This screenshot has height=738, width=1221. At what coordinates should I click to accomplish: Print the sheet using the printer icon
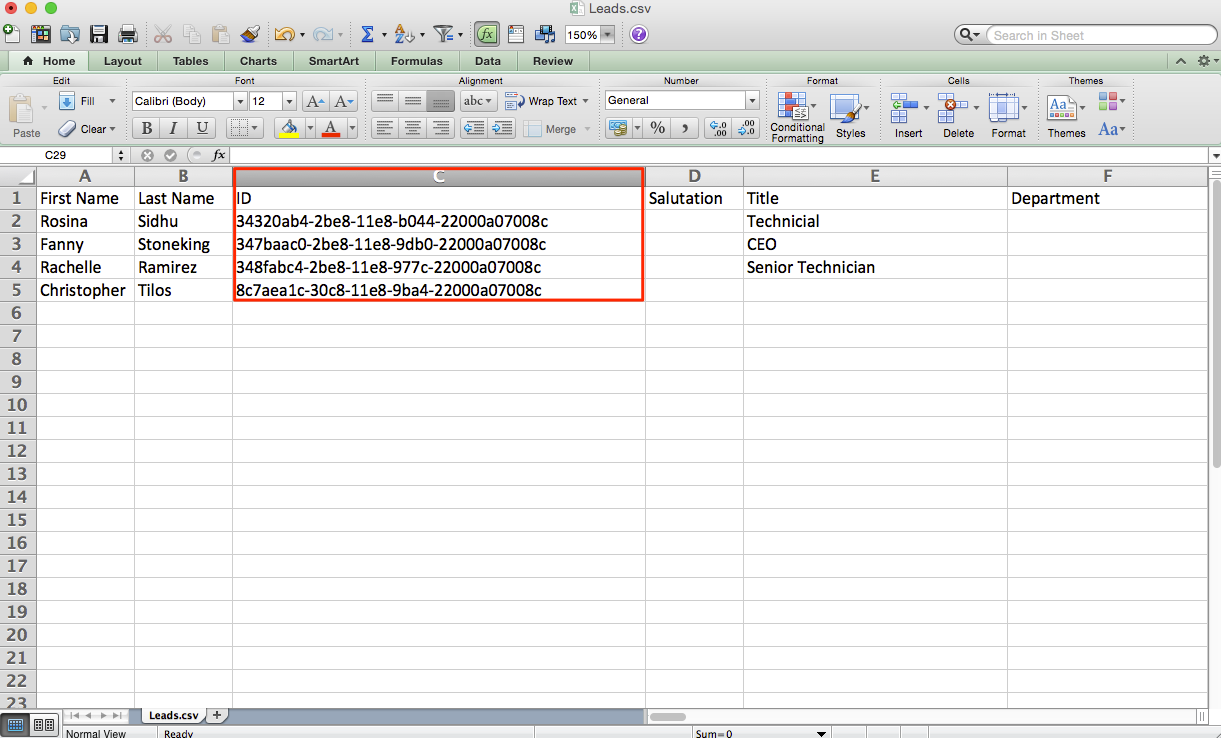[x=128, y=35]
